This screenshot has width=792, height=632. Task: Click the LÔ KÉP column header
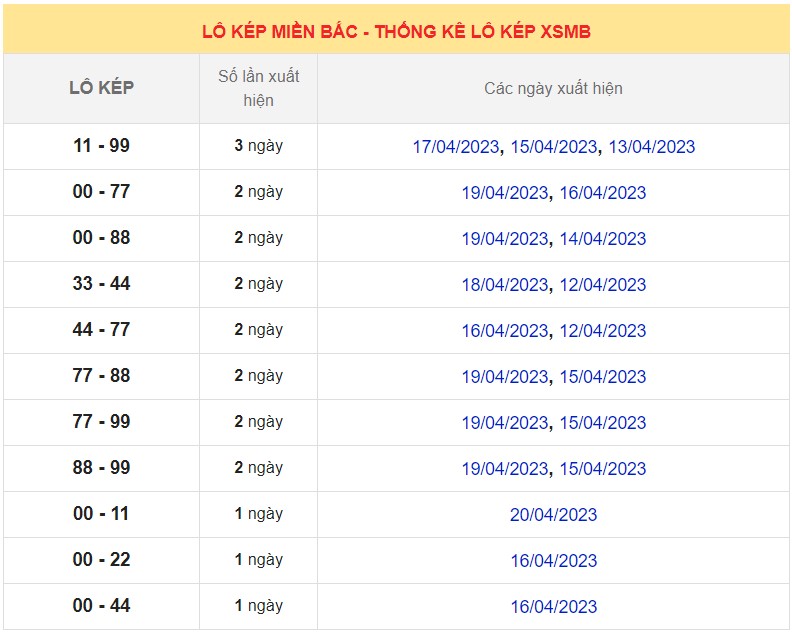[x=101, y=88]
